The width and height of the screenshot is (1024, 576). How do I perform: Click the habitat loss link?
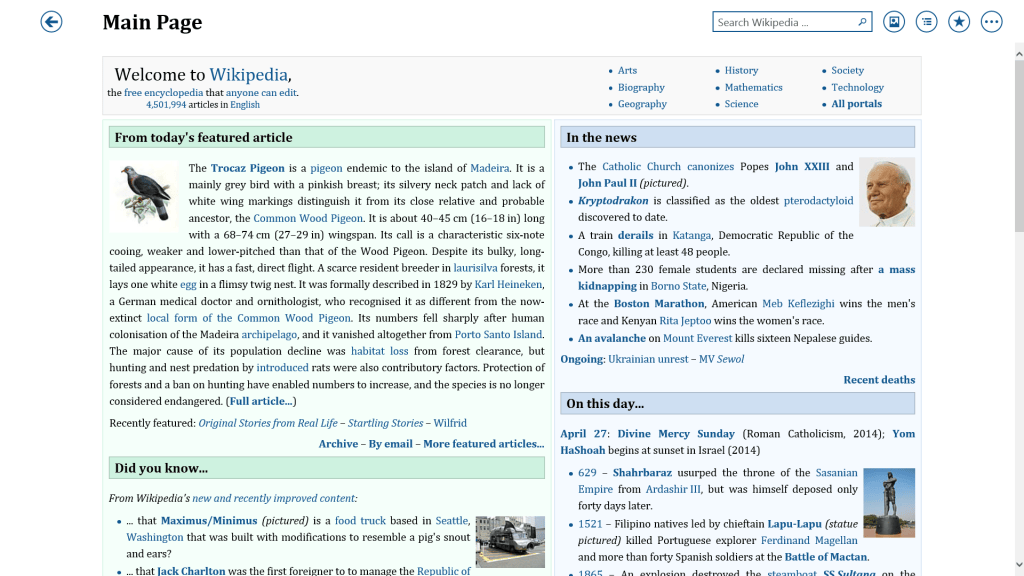click(379, 351)
